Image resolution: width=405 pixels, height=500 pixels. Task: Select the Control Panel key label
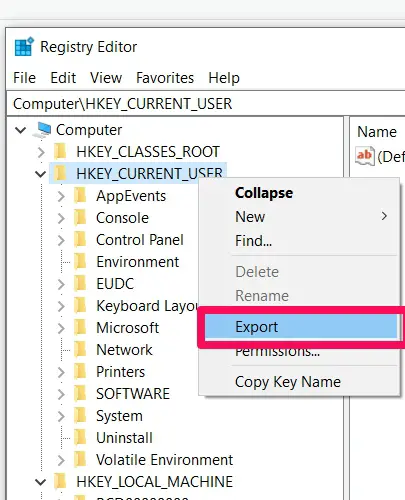[140, 240]
